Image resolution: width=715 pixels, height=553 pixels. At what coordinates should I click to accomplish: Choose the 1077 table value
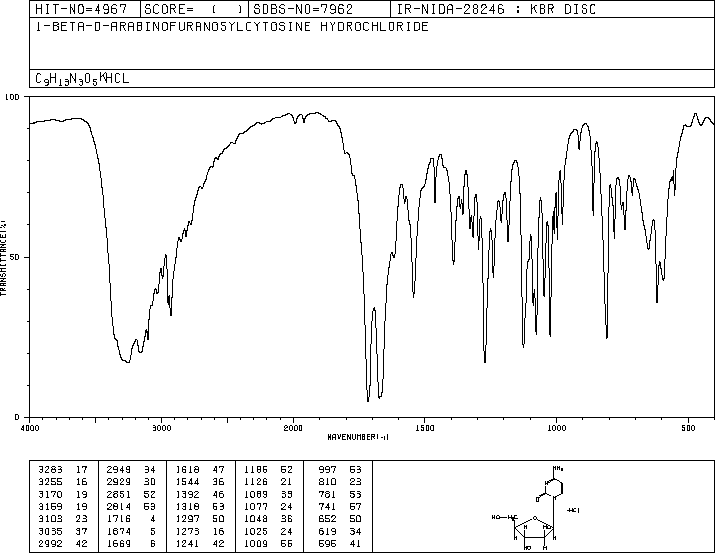[256, 506]
